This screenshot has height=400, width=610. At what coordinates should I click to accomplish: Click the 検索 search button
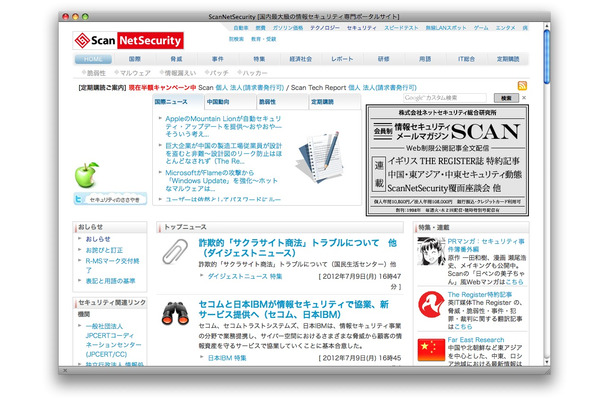click(x=508, y=98)
